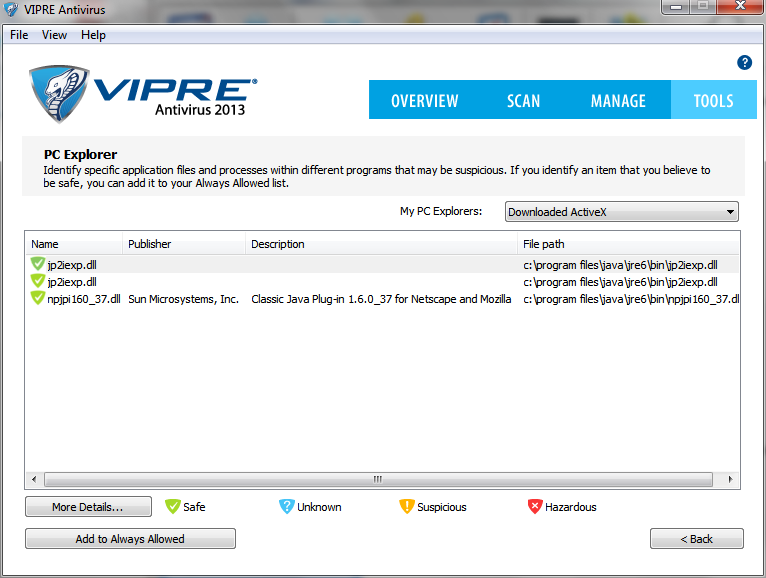766x578 pixels.
Task: Click the red Hazardous legend shield icon
Action: (x=535, y=507)
